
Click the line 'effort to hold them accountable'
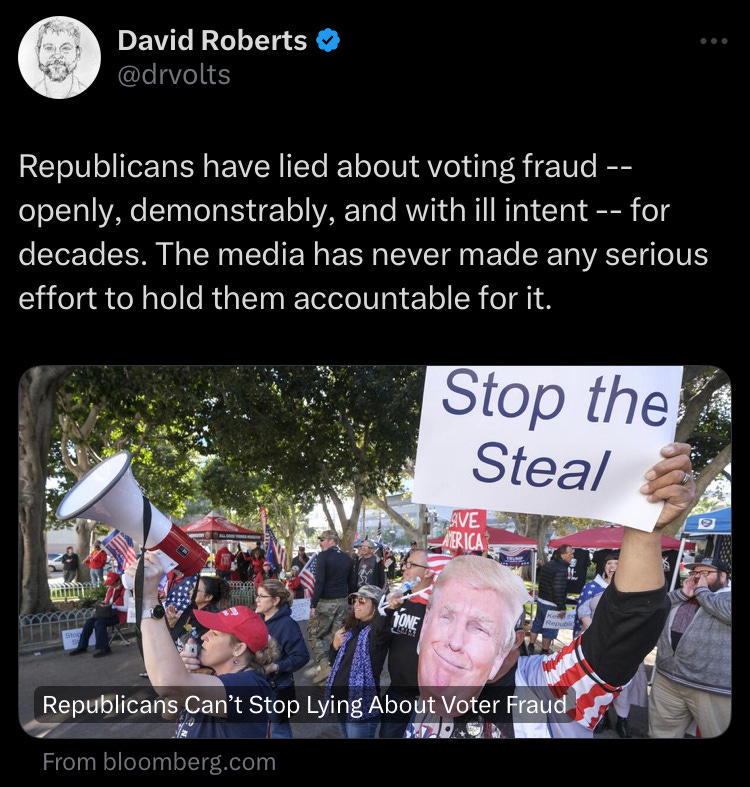click(285, 299)
